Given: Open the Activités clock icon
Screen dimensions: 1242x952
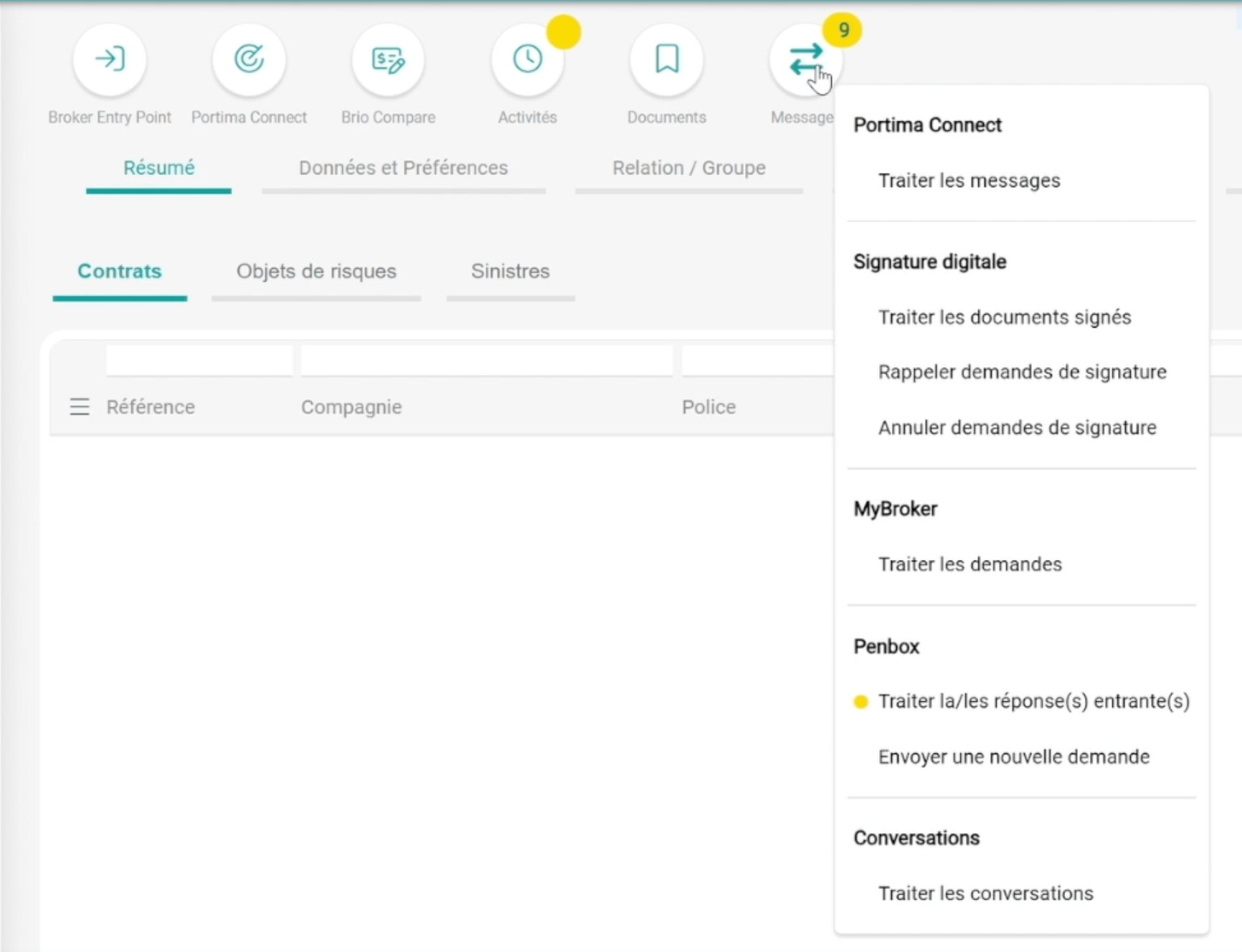Looking at the screenshot, I should 528,59.
